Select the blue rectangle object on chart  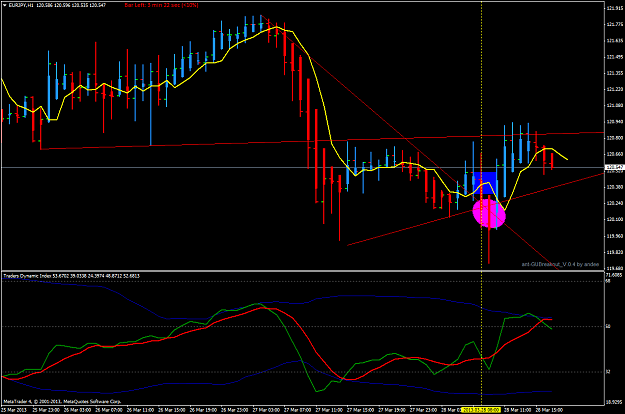(485, 183)
